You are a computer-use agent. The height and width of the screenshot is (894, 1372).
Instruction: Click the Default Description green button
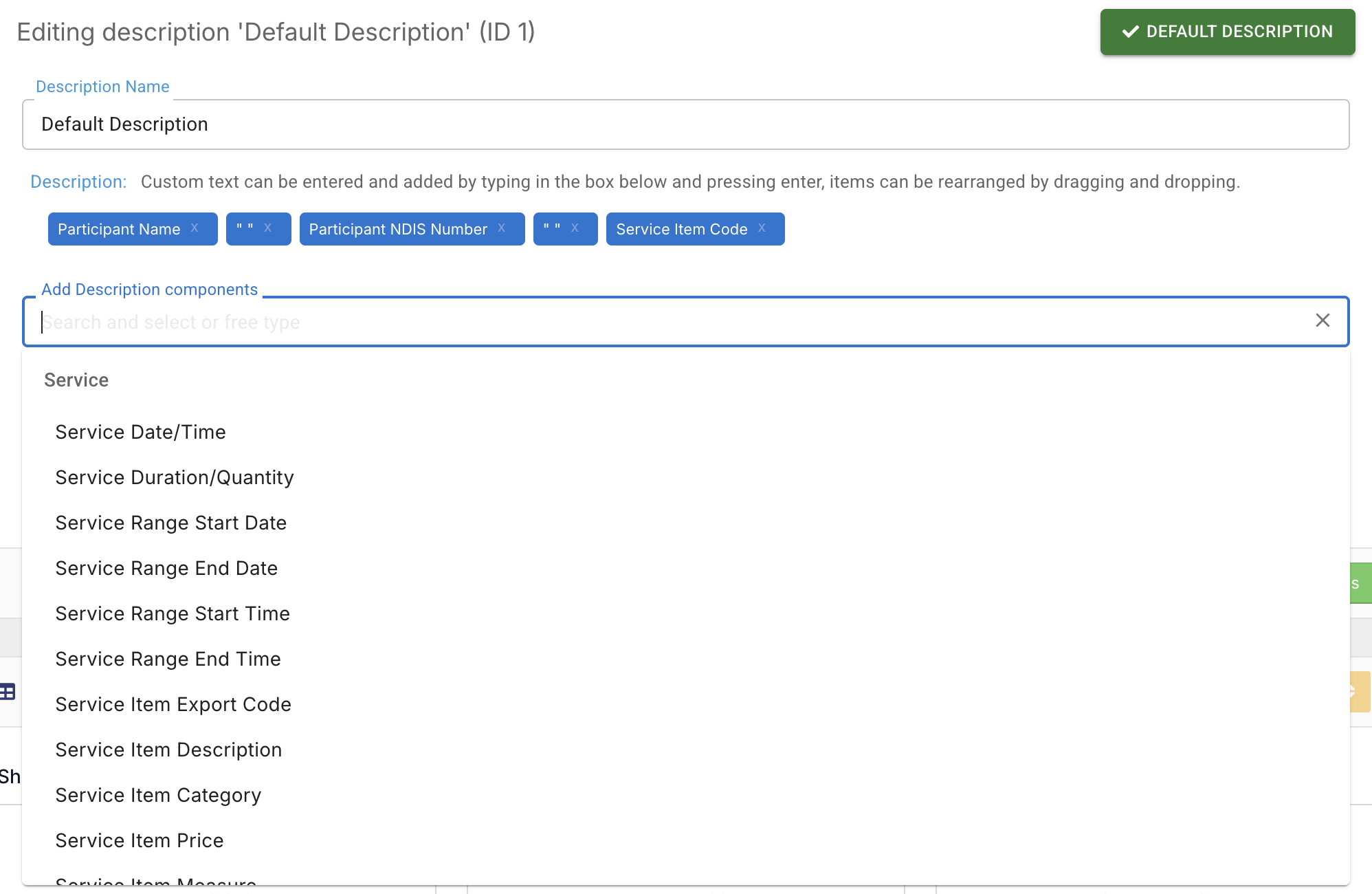(x=1228, y=32)
